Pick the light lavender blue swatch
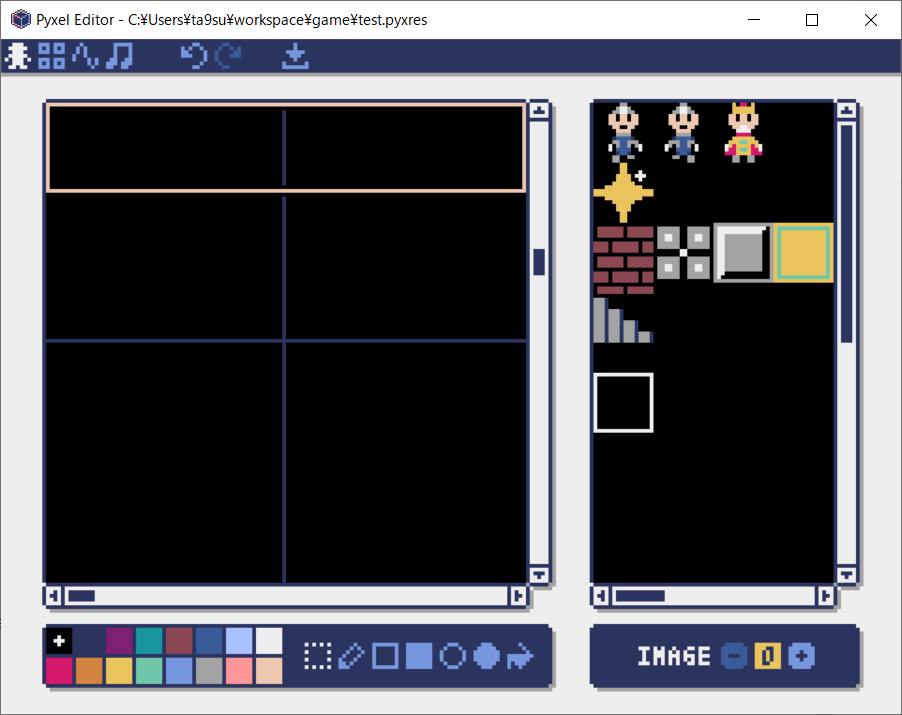Image resolution: width=902 pixels, height=715 pixels. pyautogui.click(x=239, y=641)
